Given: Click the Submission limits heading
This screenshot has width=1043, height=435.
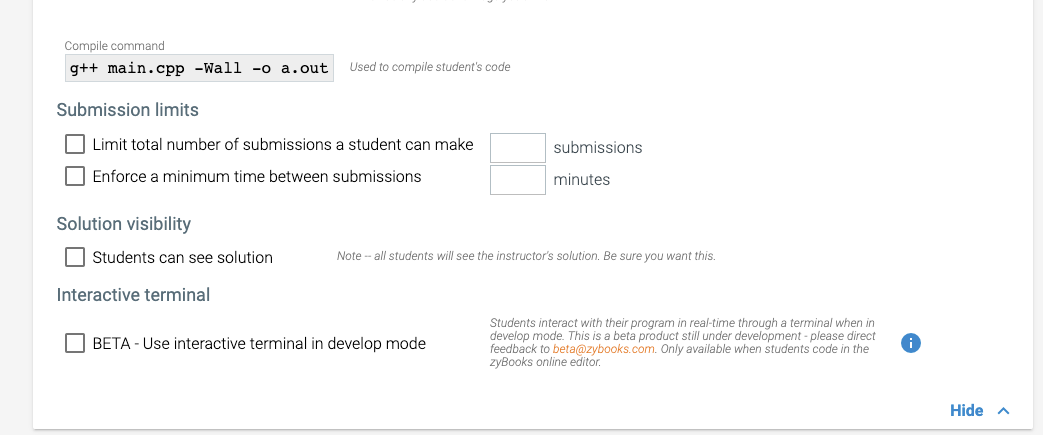Looking at the screenshot, I should point(128,110).
